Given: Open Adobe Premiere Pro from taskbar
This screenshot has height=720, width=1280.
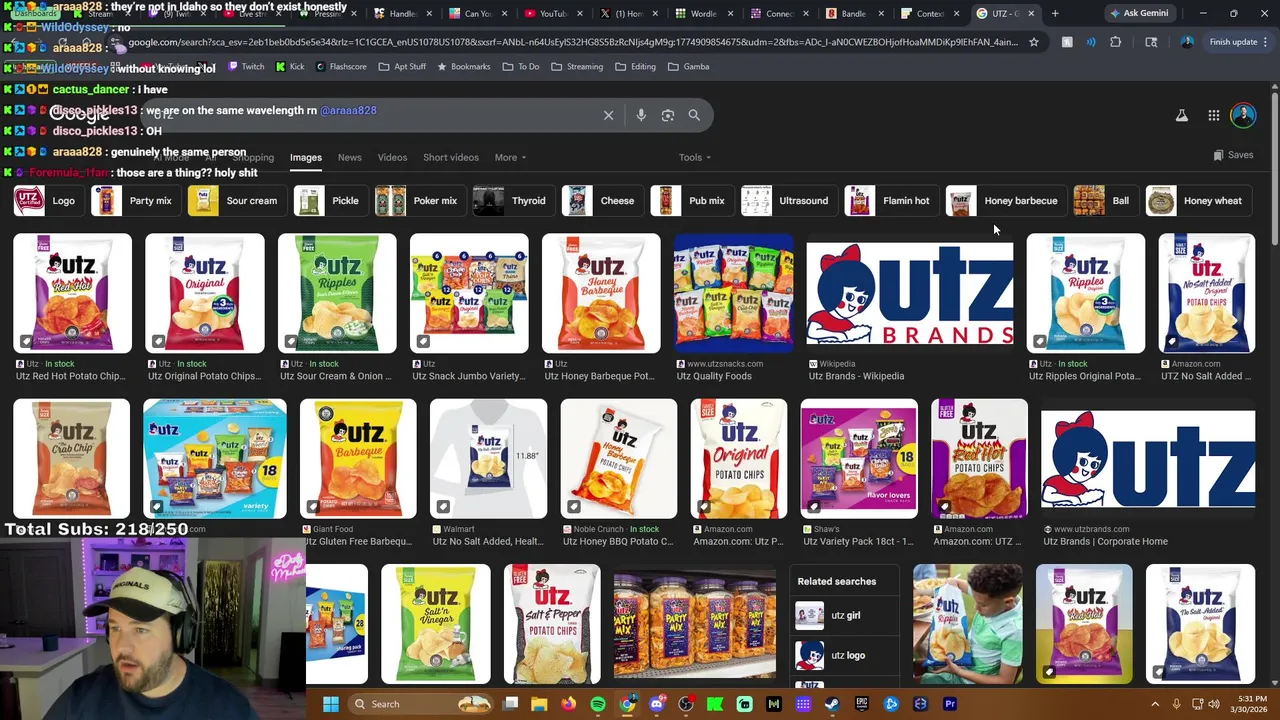Looking at the screenshot, I should (x=950, y=704).
